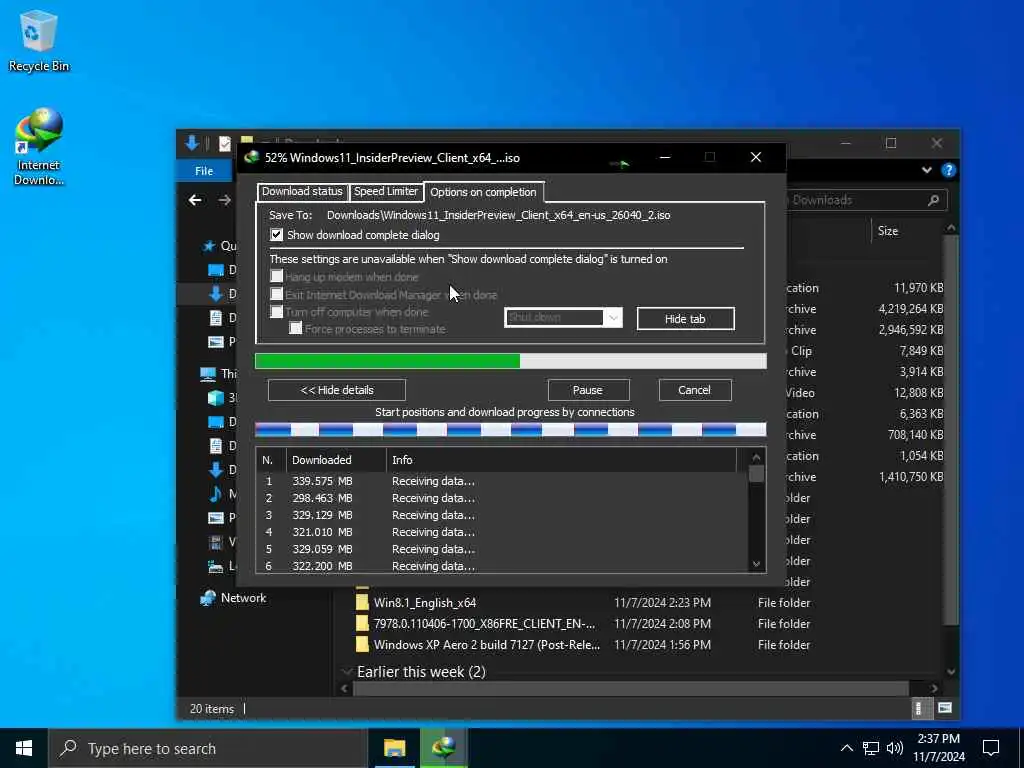Click the 4,219,264 KB size value
Screen dimensions: 1024x768
pyautogui.click(x=910, y=309)
